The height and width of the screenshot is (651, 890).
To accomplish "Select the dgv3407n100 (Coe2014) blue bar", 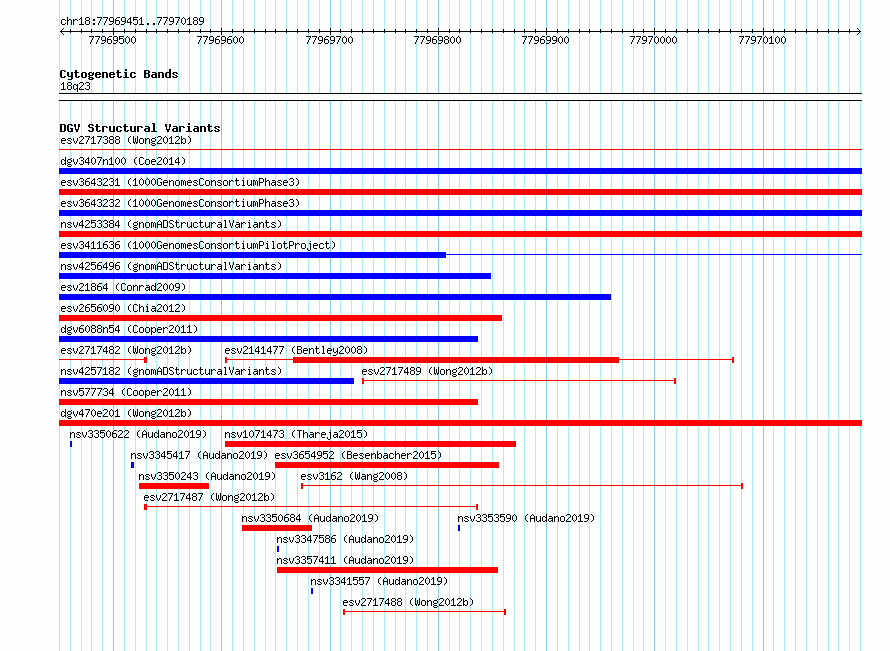I will [460, 171].
